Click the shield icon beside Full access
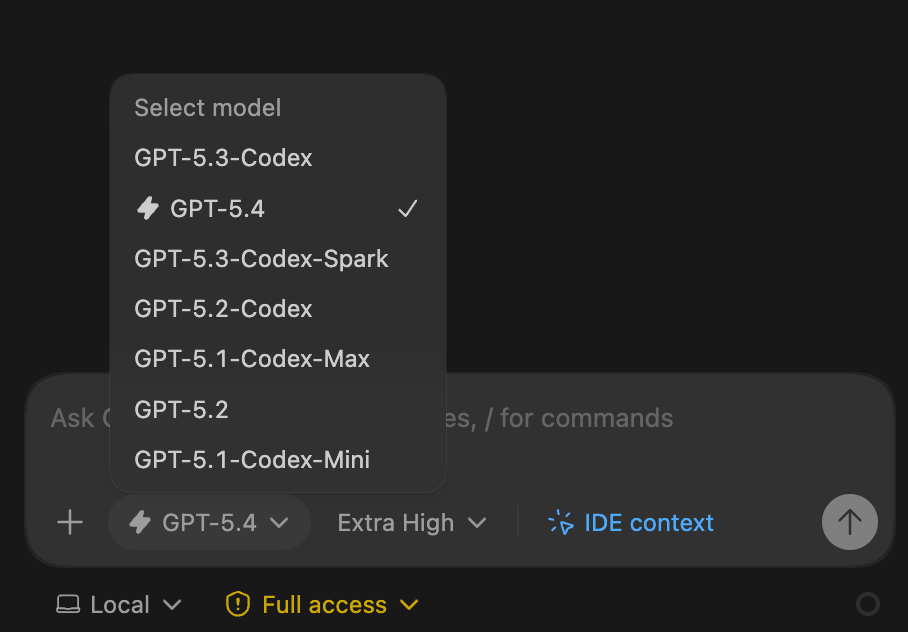908x632 pixels. pos(238,604)
